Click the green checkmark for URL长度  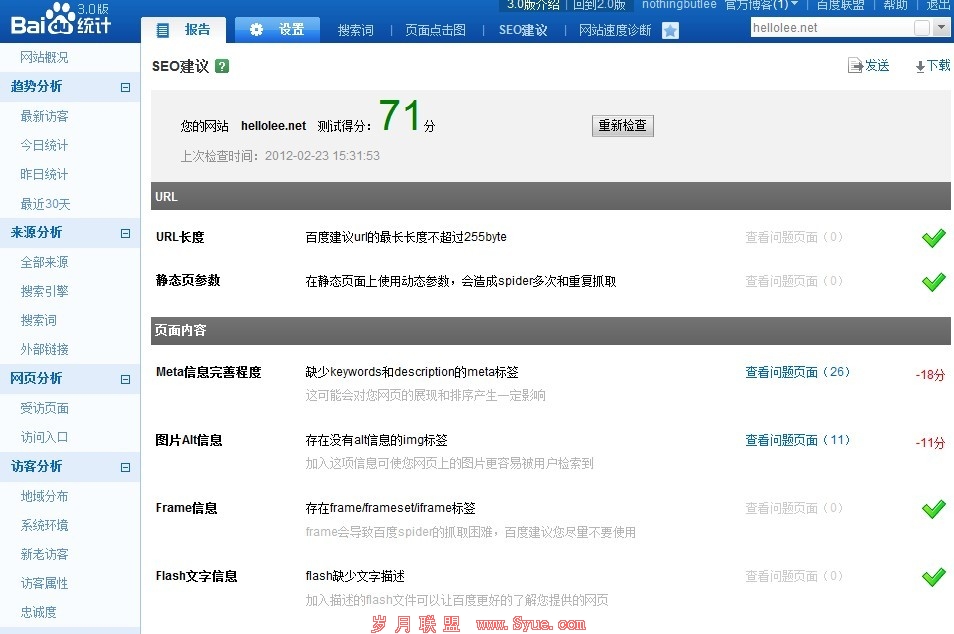[933, 238]
